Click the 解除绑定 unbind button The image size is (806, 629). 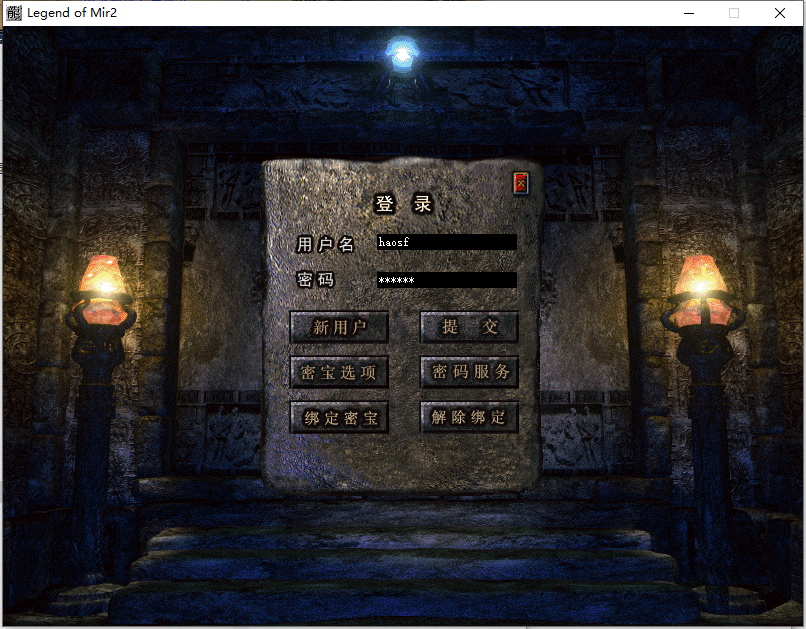coord(469,418)
